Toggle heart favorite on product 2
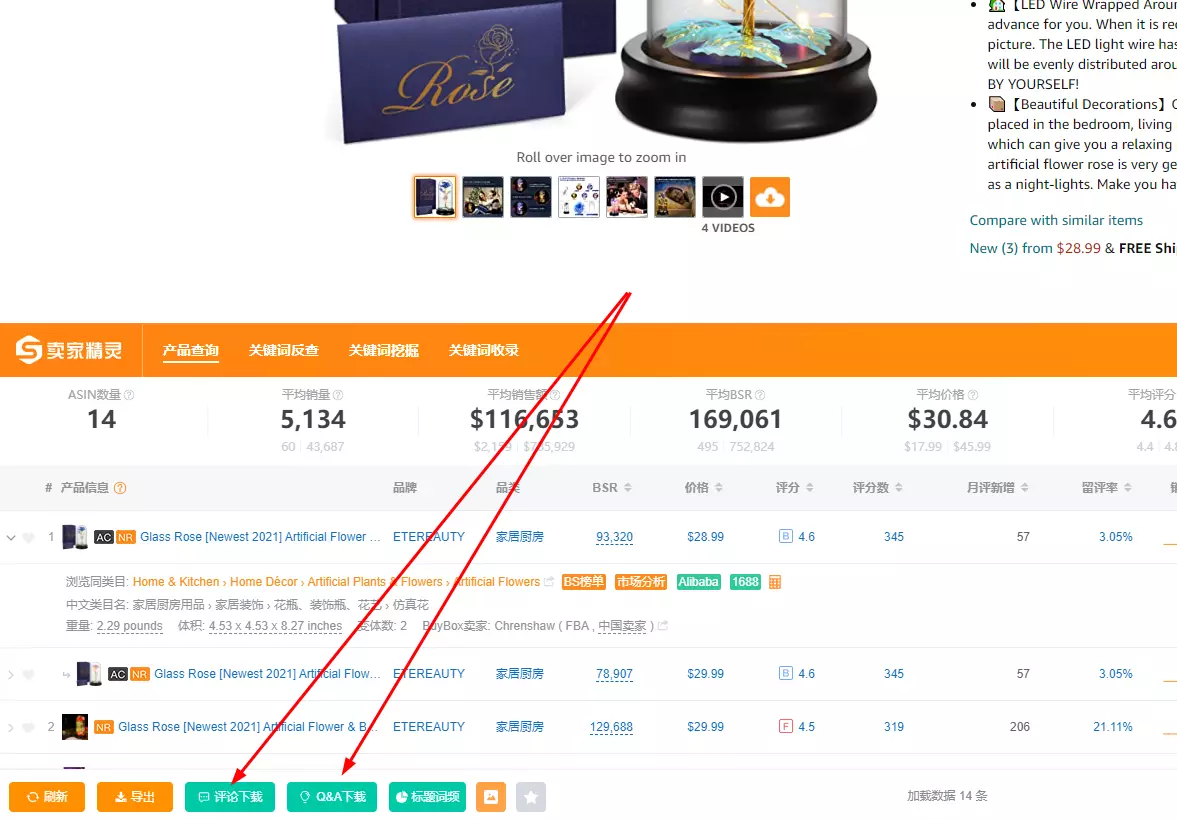 point(29,728)
